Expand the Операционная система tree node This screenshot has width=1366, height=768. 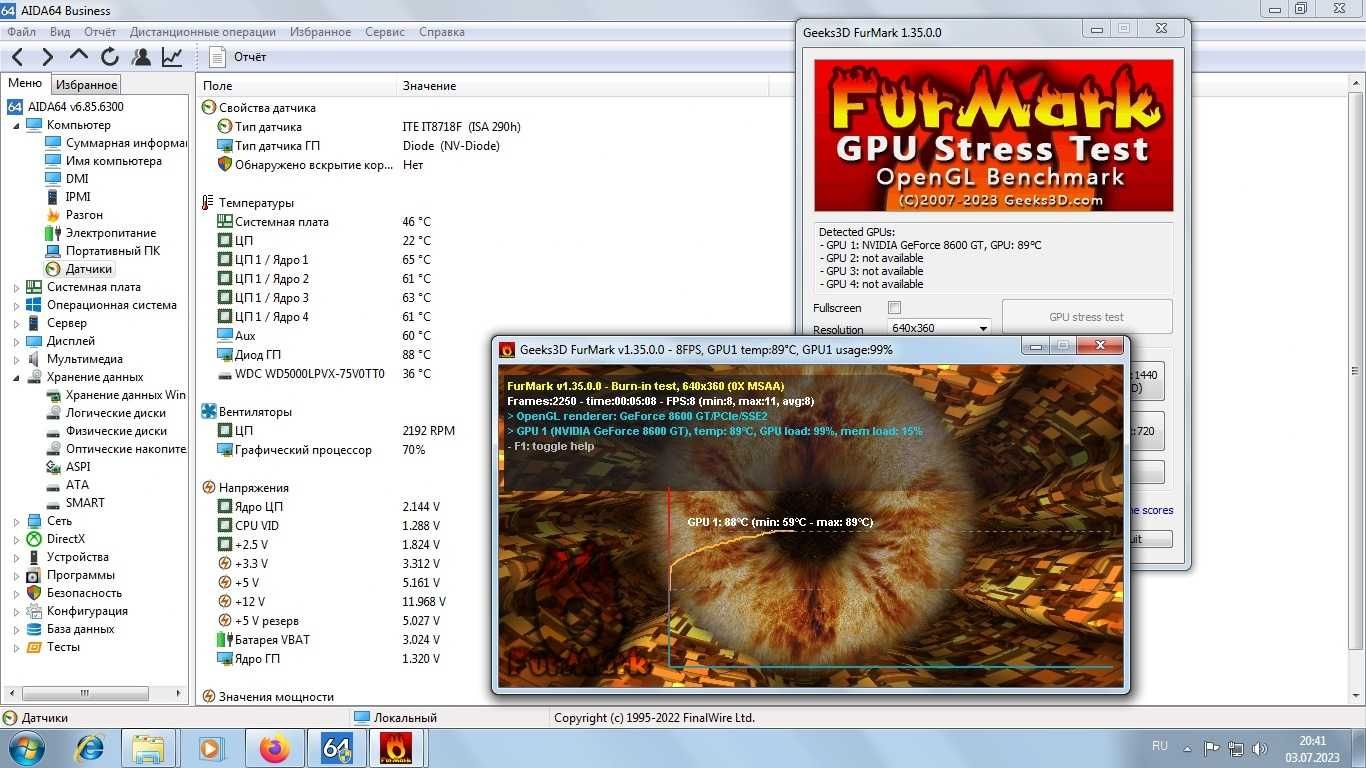point(16,305)
